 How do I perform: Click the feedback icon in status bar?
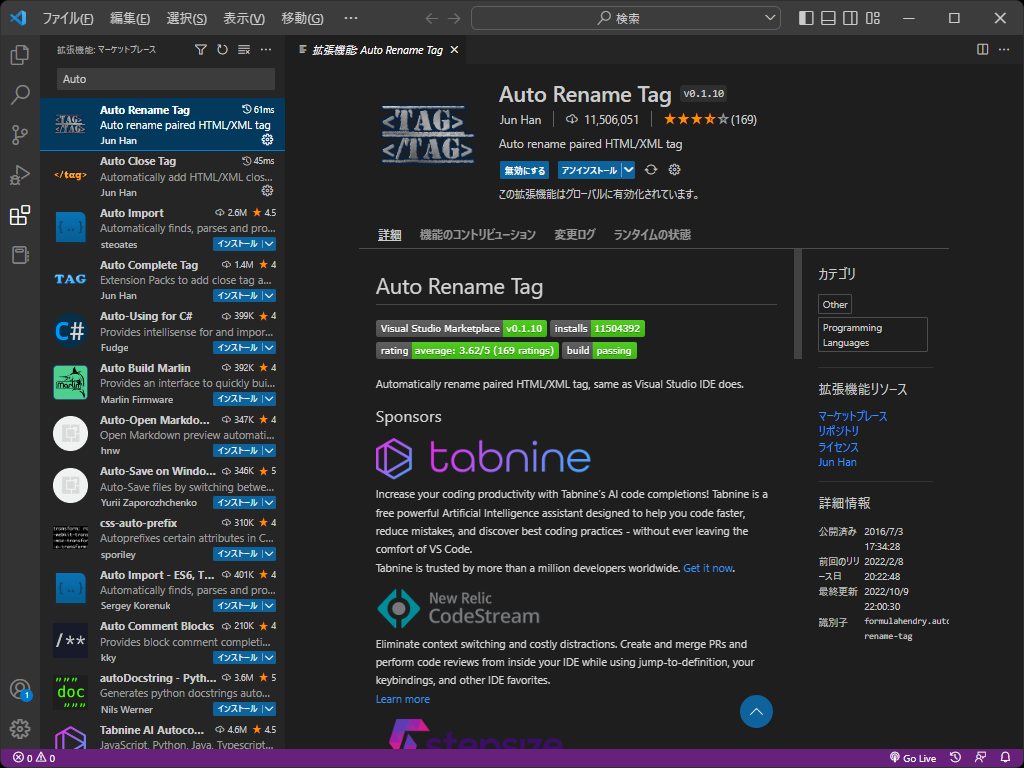(x=980, y=758)
